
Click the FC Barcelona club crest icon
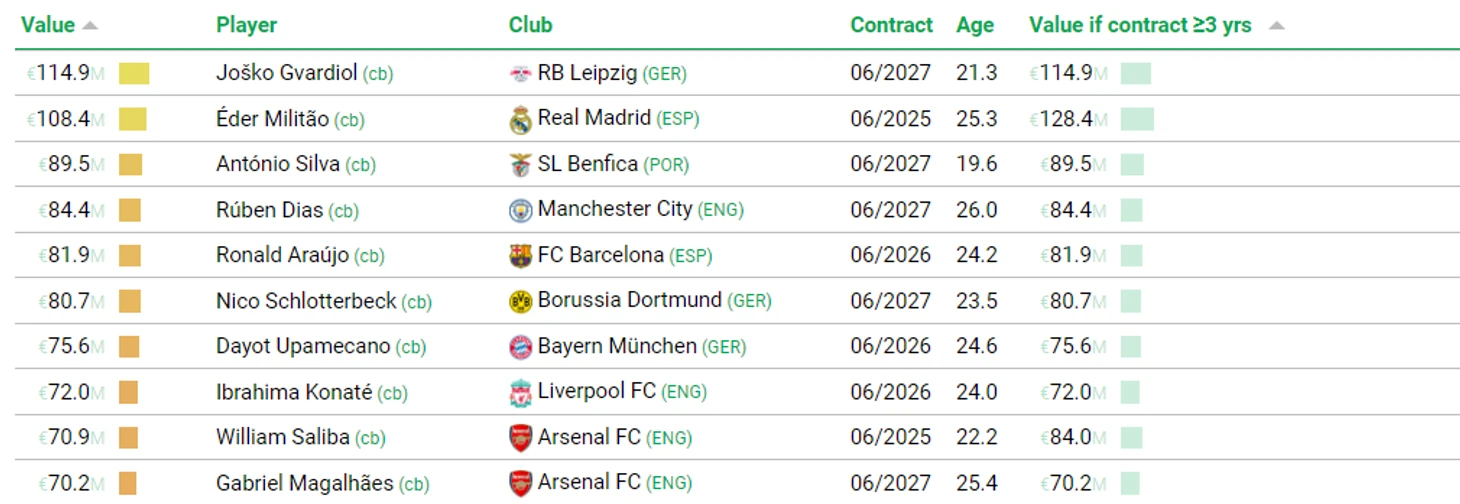coord(520,256)
